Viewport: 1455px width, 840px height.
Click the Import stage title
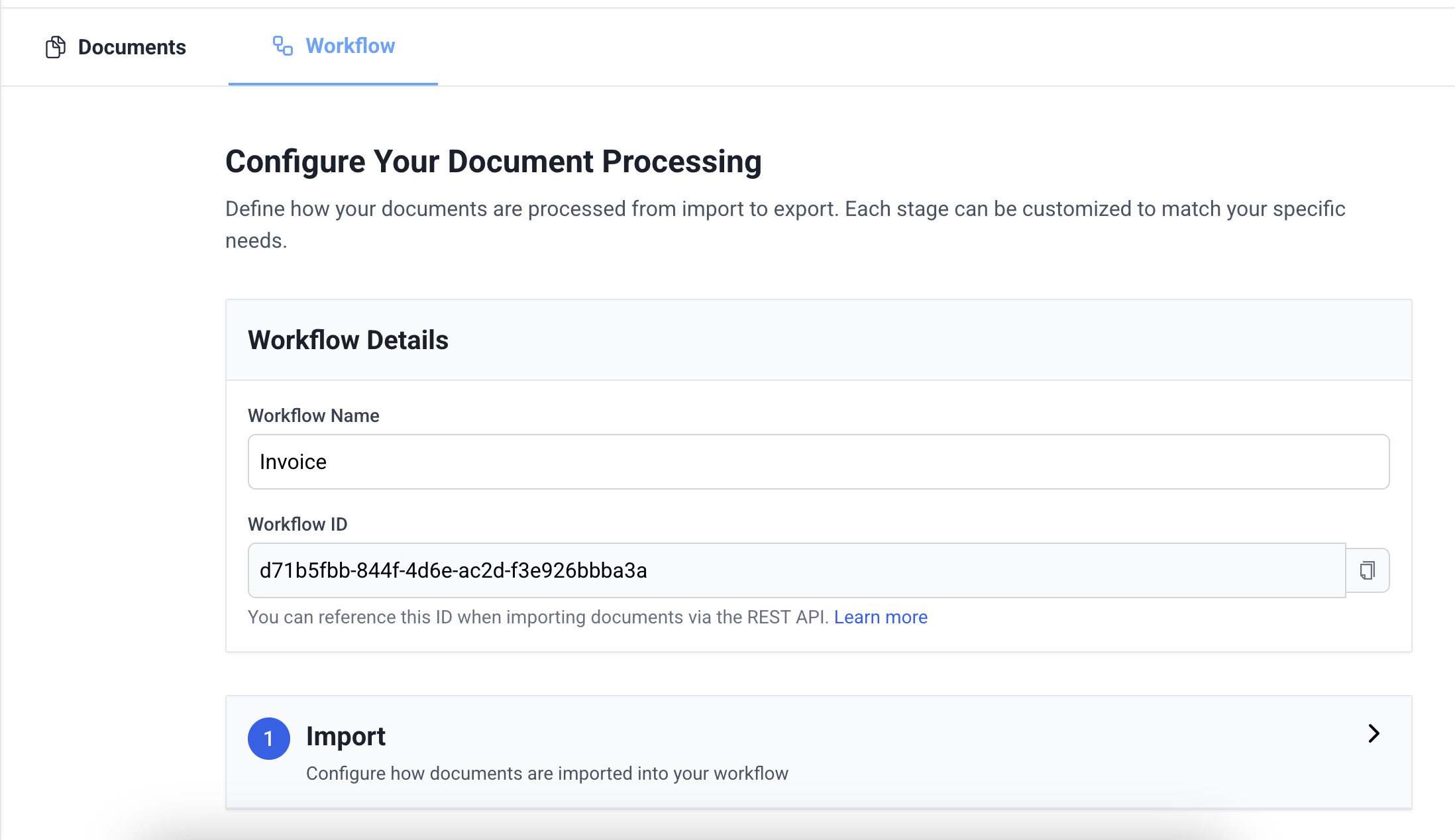click(x=346, y=737)
